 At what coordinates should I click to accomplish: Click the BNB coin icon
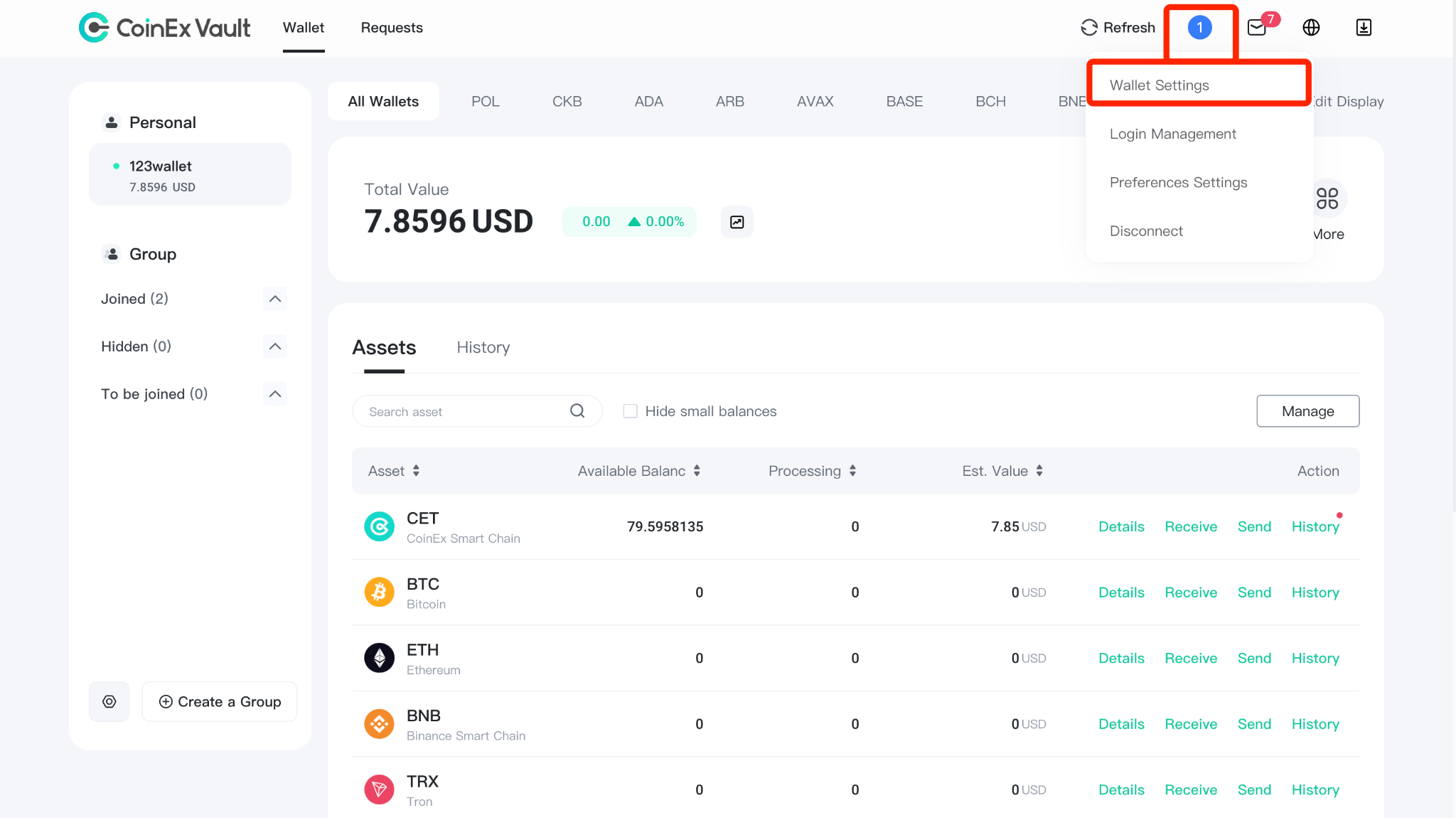[379, 724]
